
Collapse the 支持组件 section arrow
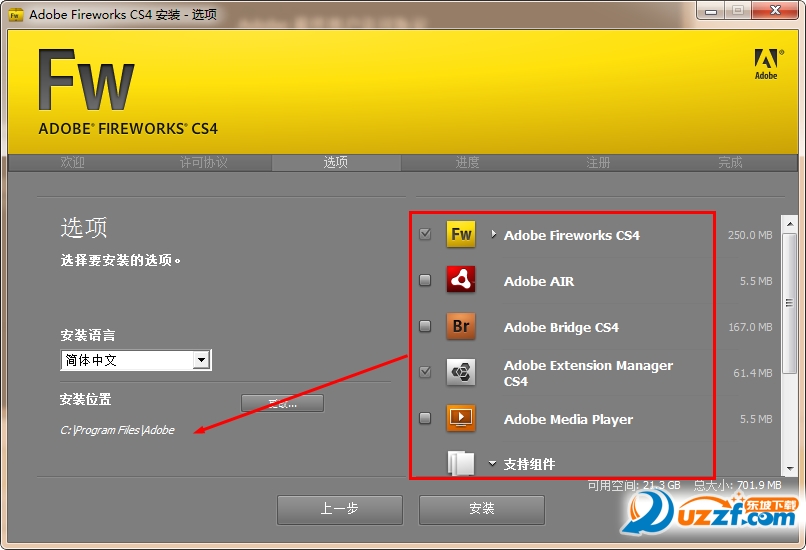coord(492,464)
